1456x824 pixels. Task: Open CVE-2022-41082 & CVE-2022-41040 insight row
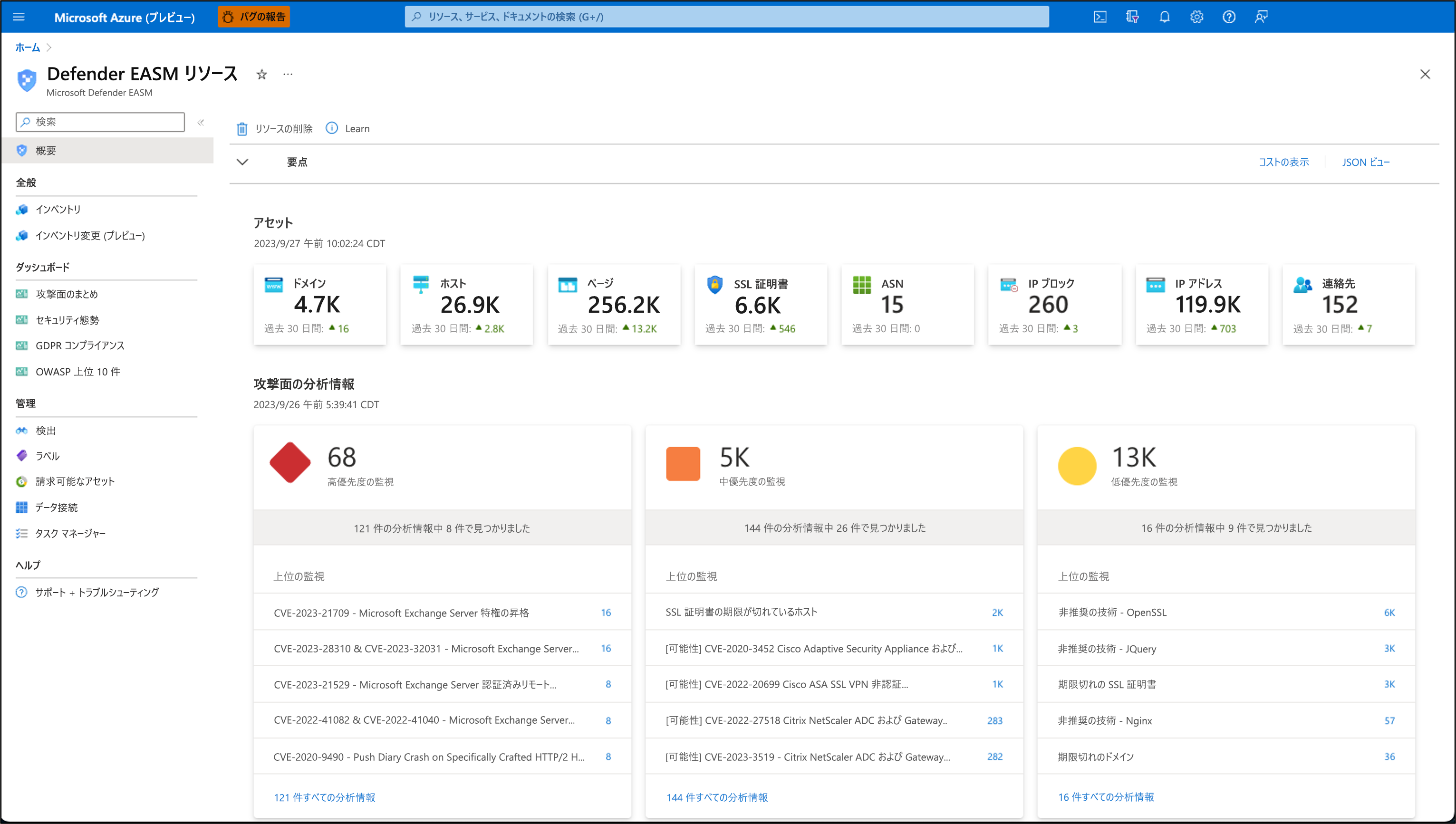tap(442, 720)
